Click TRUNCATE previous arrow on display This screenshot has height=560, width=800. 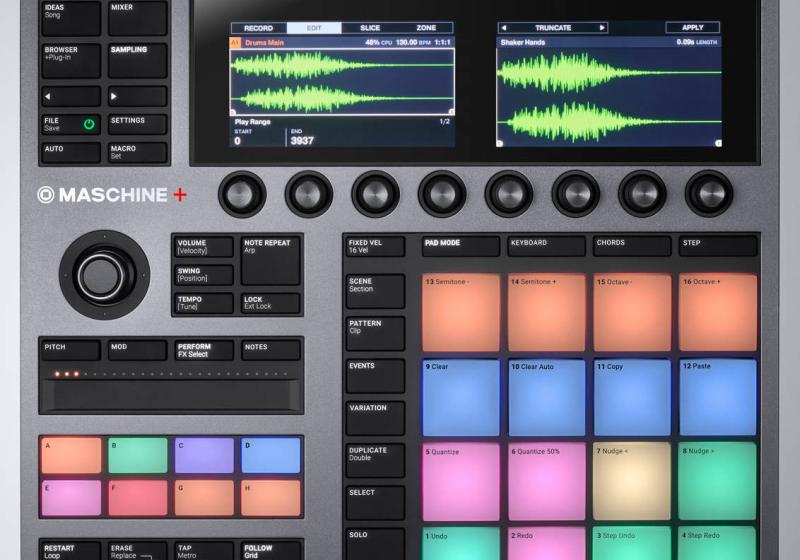coord(504,28)
